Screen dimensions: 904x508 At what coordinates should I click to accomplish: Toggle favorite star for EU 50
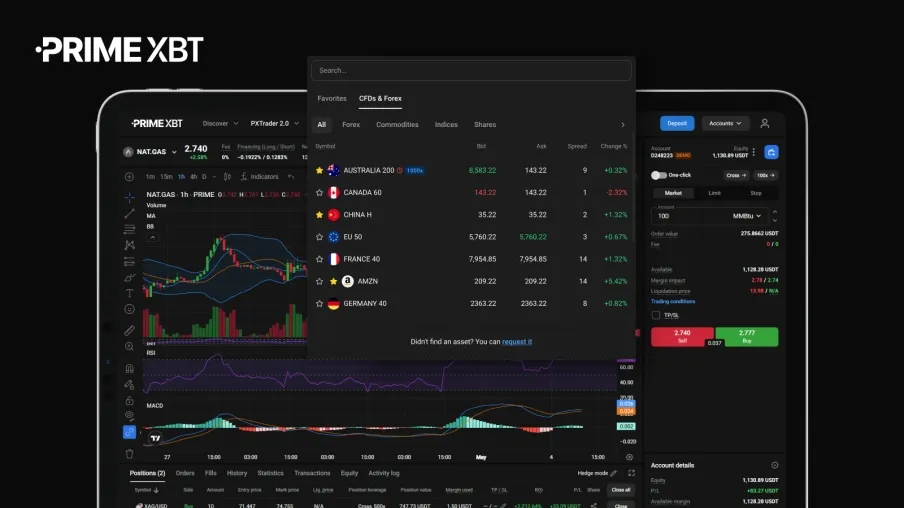coord(319,237)
